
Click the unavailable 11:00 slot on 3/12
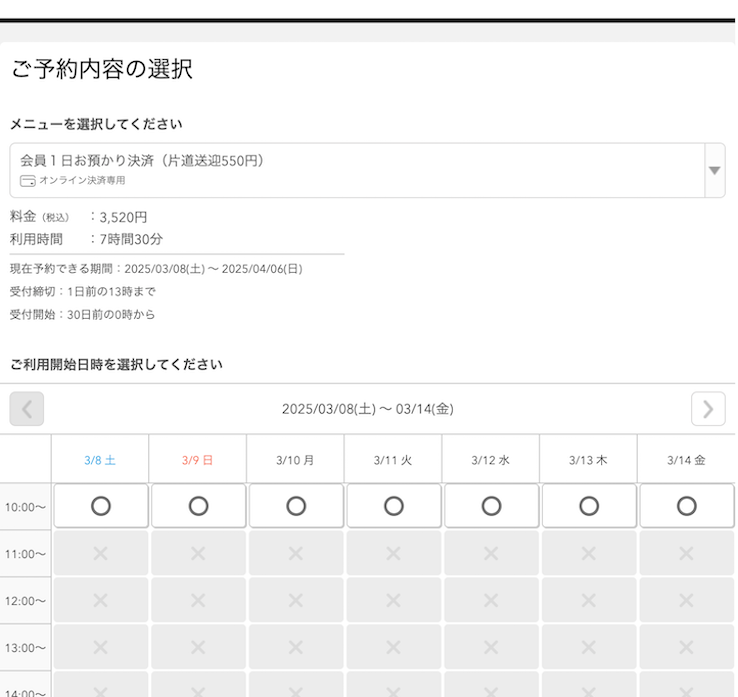tap(491, 553)
